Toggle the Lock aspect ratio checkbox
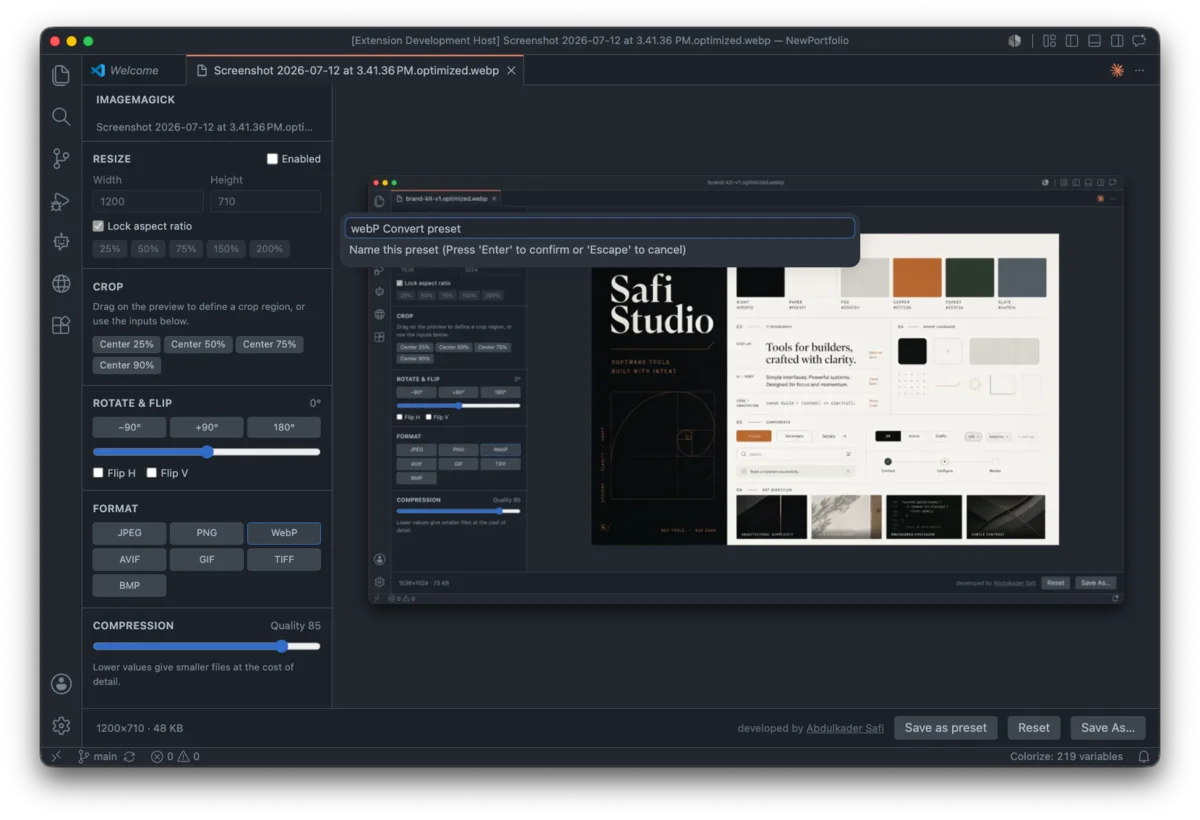This screenshot has width=1200, height=820. 98,226
